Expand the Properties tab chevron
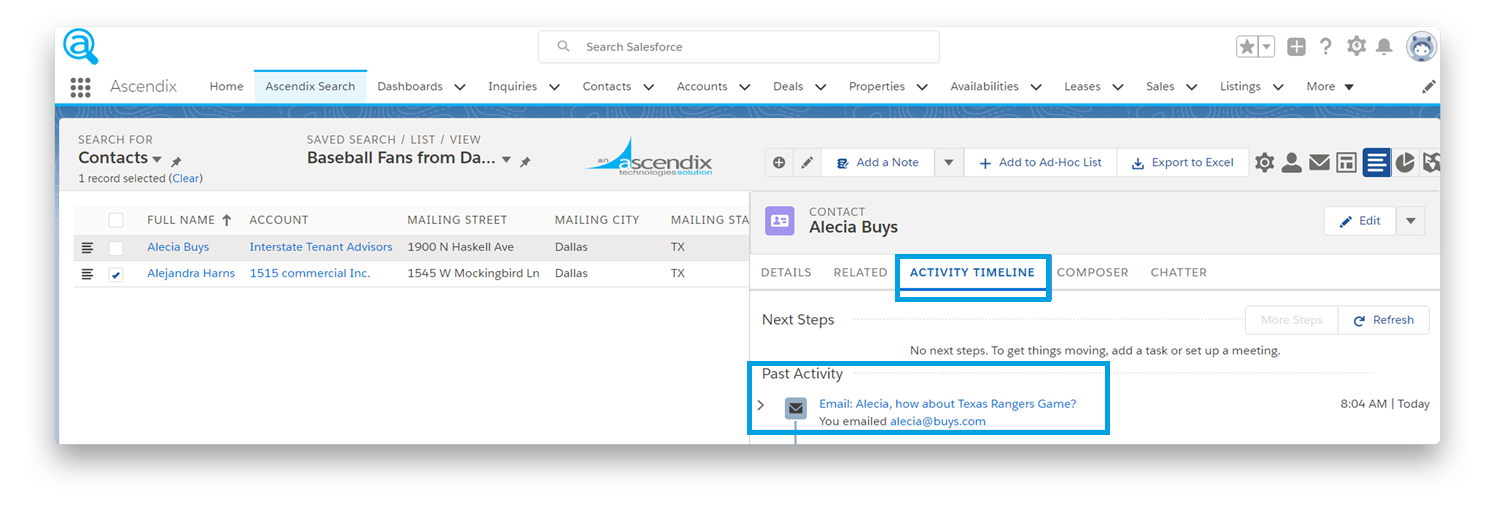This screenshot has height=520, width=1500. pyautogui.click(x=922, y=87)
